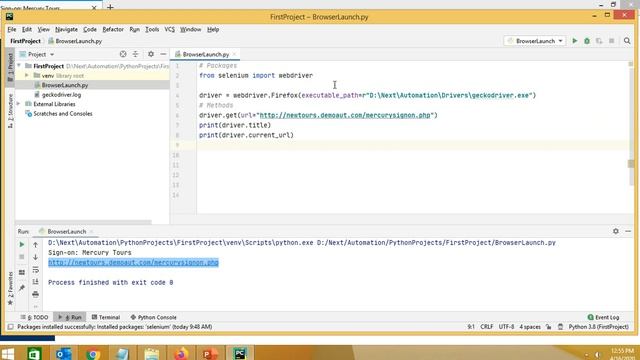Viewport: 640px width, 360px height.
Task: Click Project panel horizontal scrollbar
Action: (83, 222)
